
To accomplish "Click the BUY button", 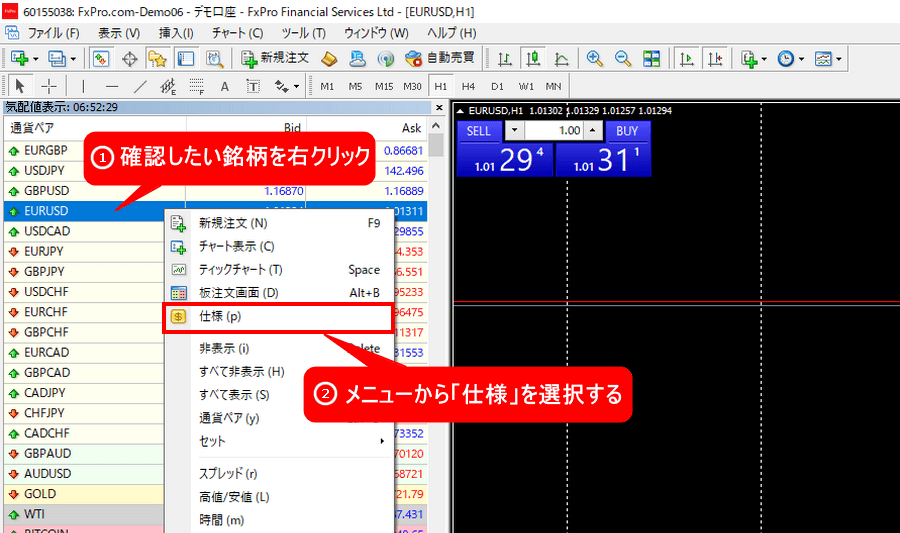I will point(627,131).
